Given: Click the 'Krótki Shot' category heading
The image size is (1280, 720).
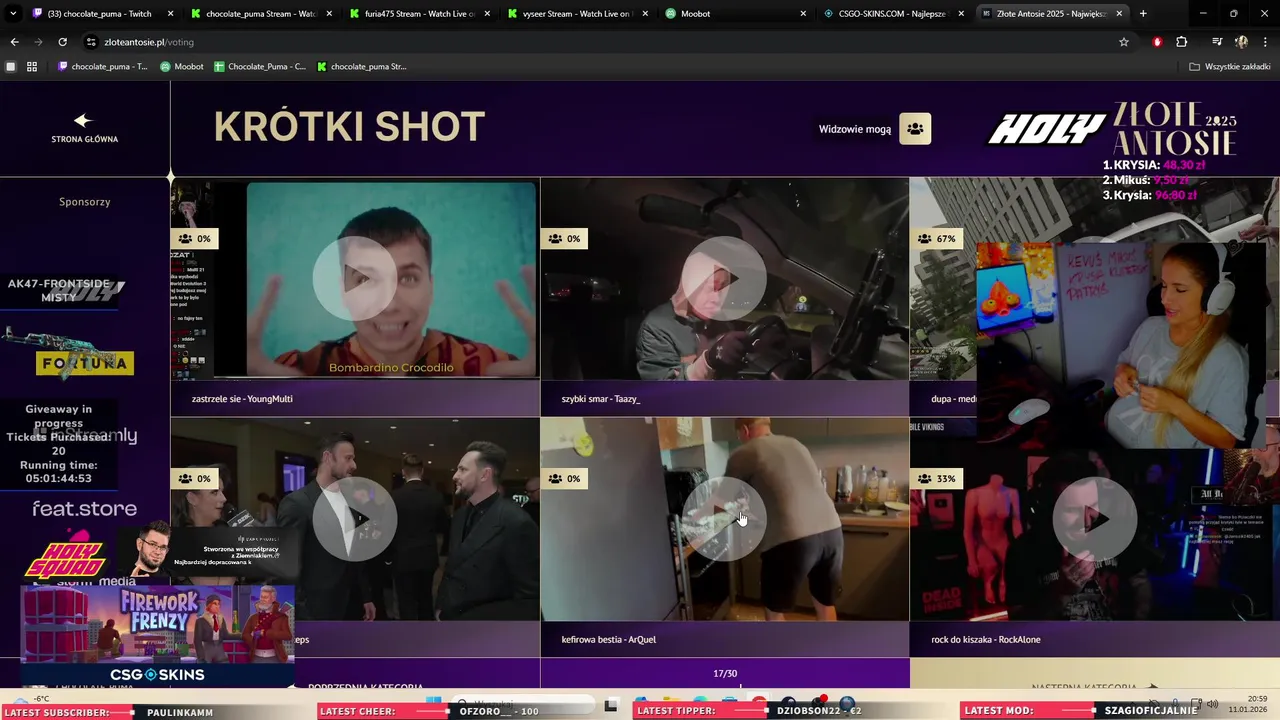Looking at the screenshot, I should 349,127.
